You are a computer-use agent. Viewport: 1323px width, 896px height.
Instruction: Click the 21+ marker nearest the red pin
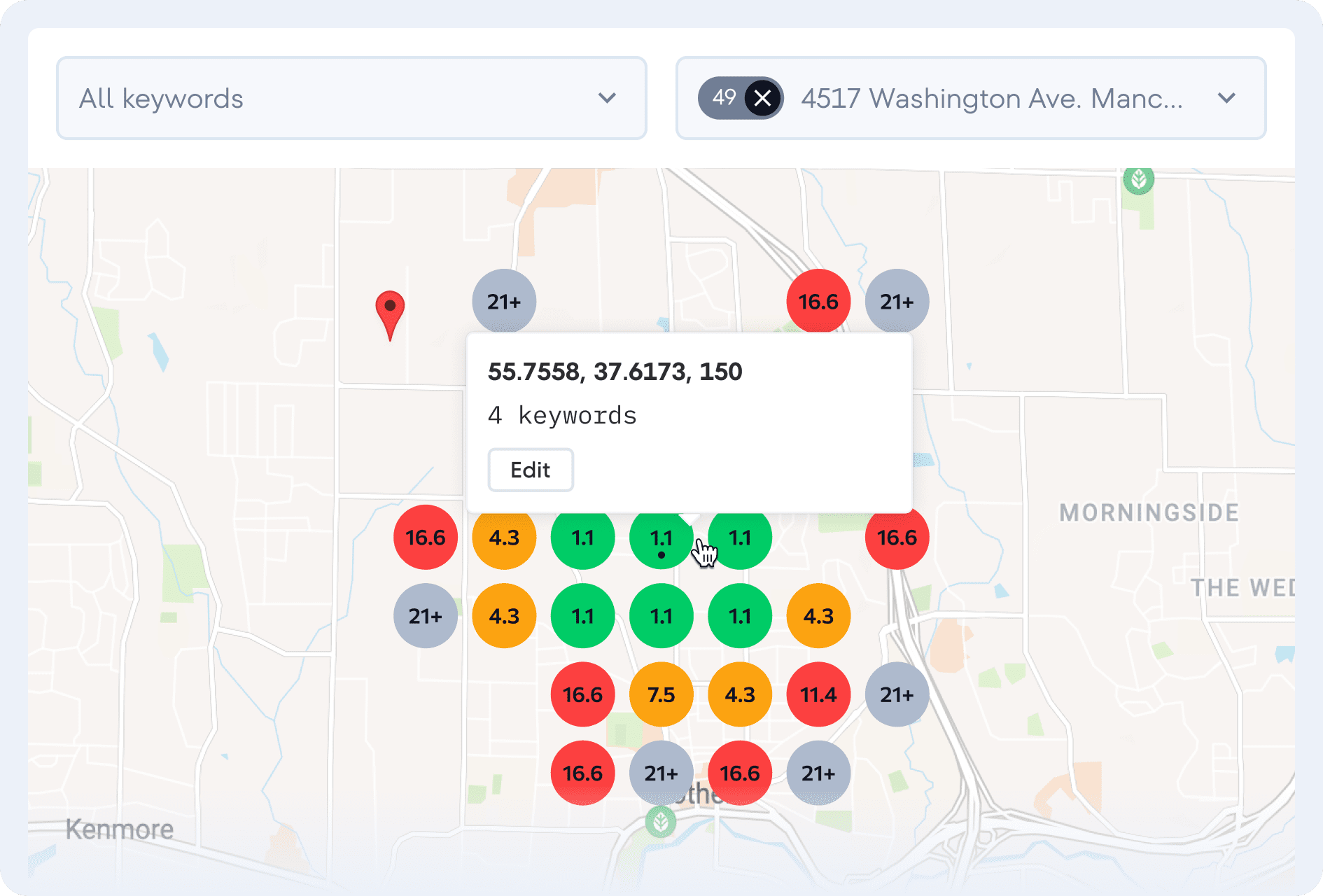click(x=504, y=302)
